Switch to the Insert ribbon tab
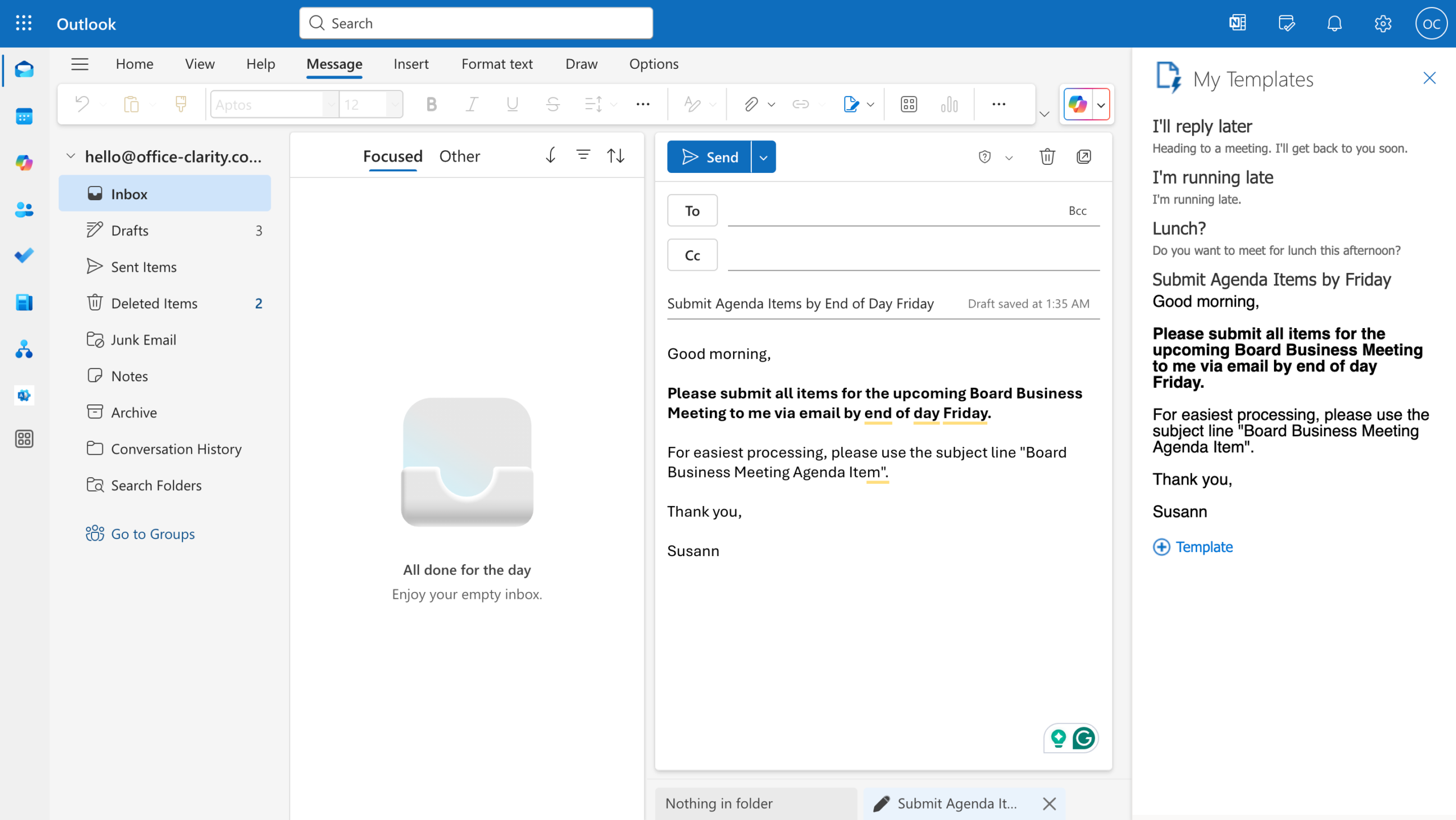 click(411, 64)
